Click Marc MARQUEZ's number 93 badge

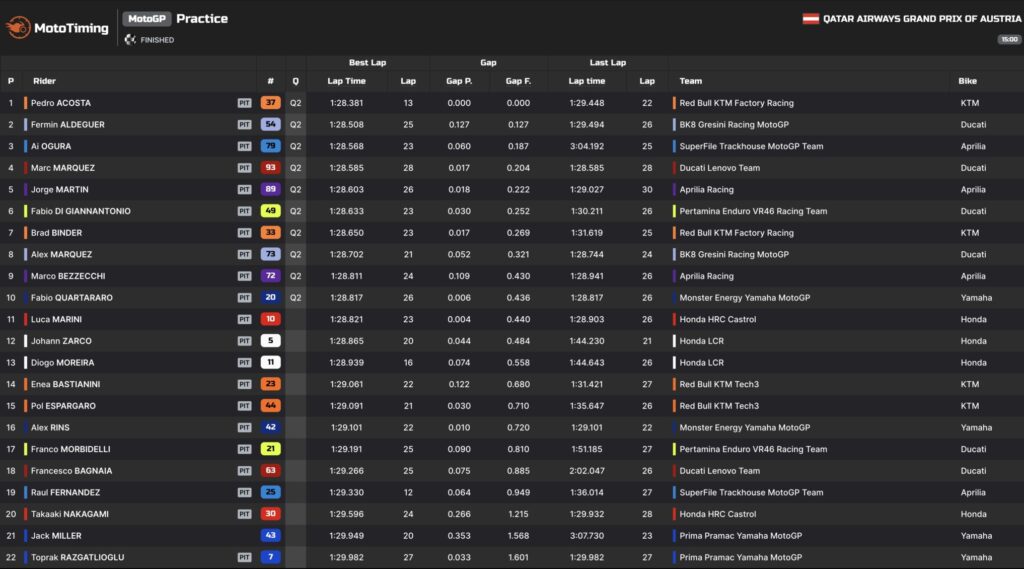click(270, 167)
